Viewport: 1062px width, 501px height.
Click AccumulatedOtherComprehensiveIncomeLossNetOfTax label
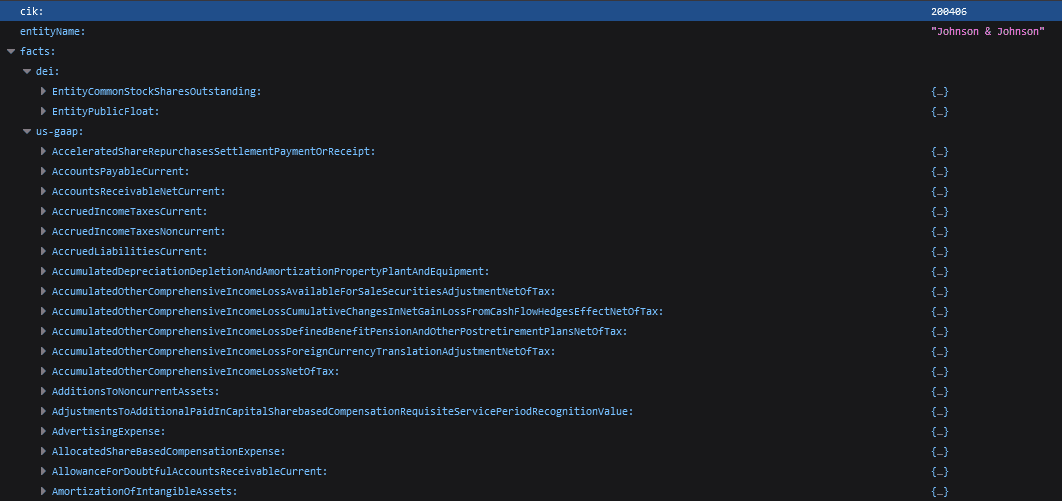[x=196, y=371]
